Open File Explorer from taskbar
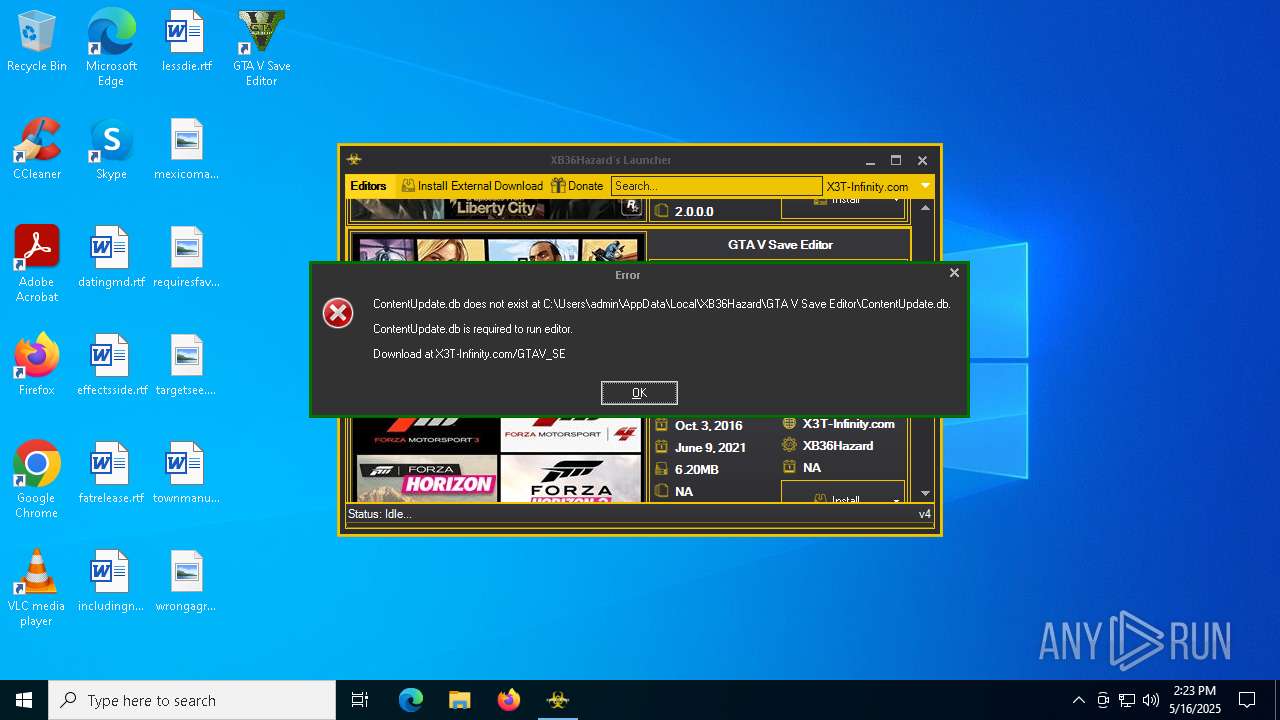The image size is (1280, 720). click(x=459, y=700)
